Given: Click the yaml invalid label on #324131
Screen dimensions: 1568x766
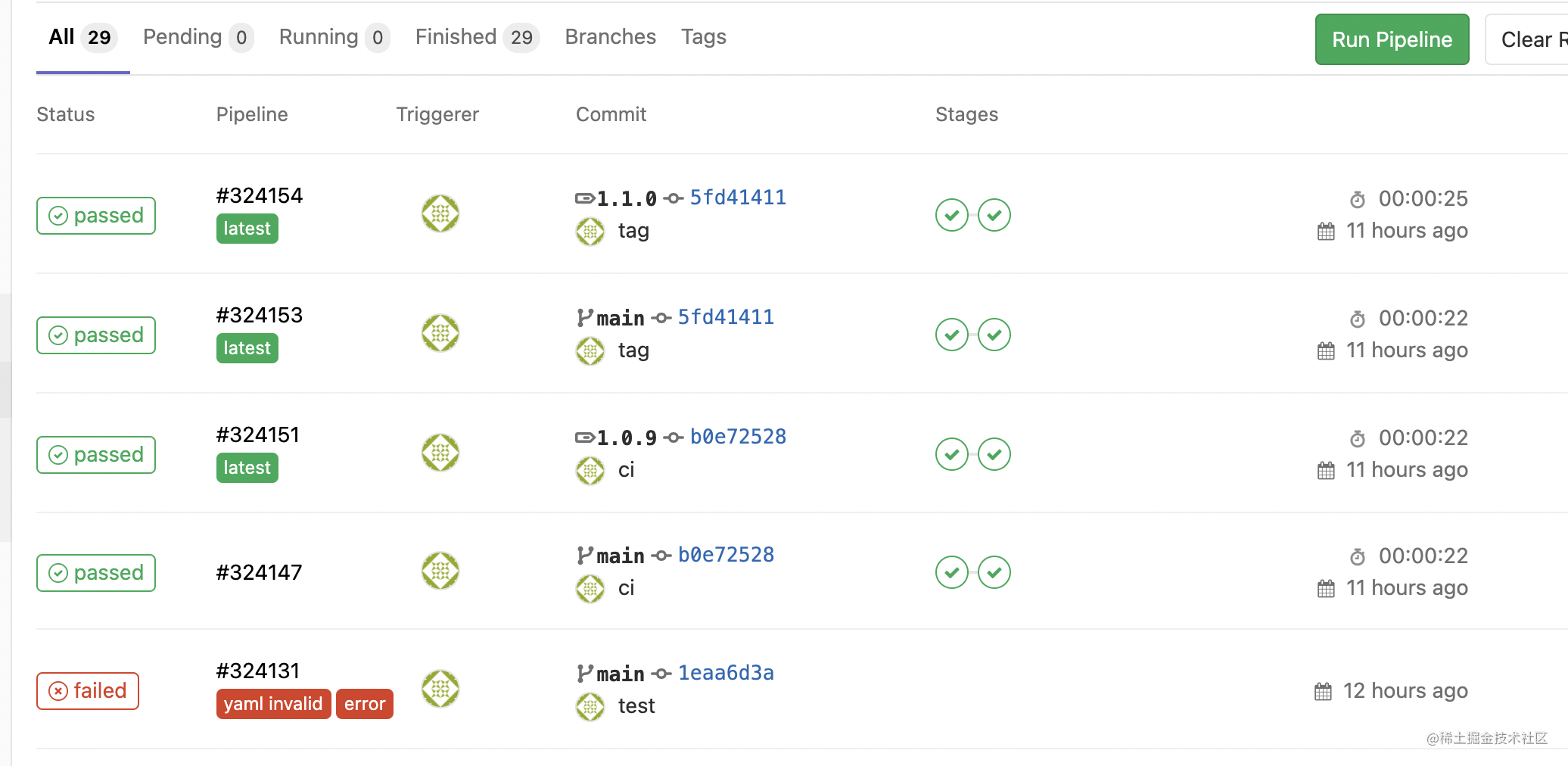Looking at the screenshot, I should pos(273,703).
